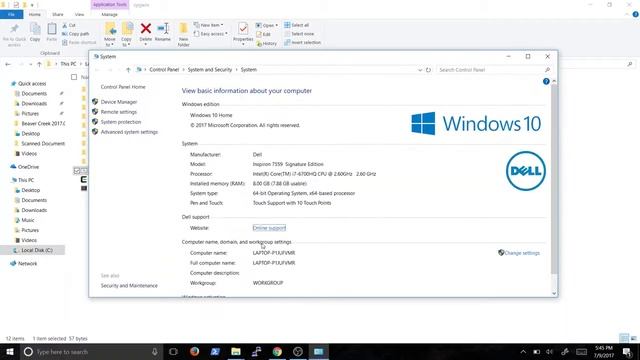Open Device Manager in System window
The width and height of the screenshot is (640, 360).
click(119, 102)
